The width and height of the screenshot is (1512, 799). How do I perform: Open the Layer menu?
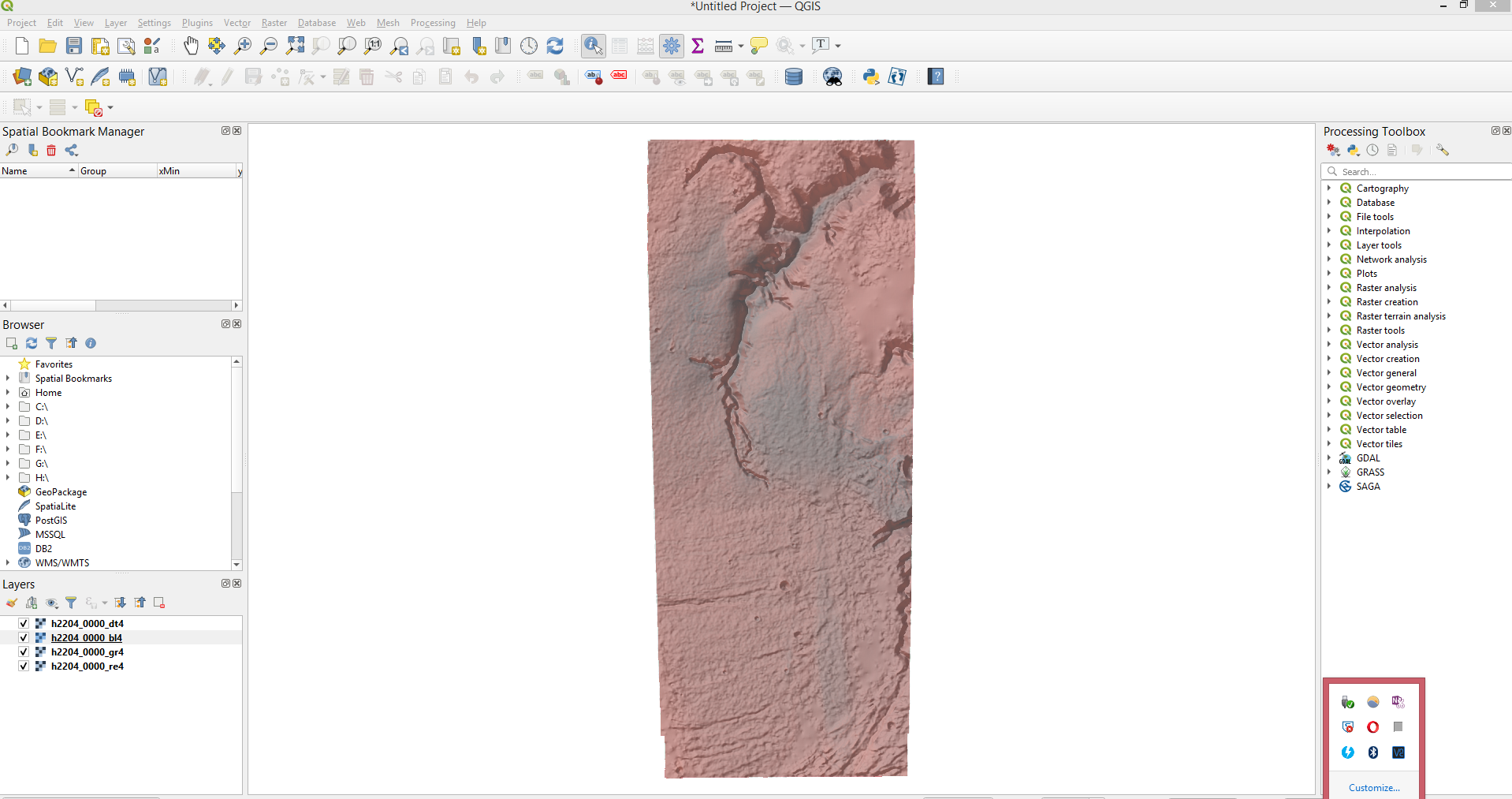(x=116, y=23)
